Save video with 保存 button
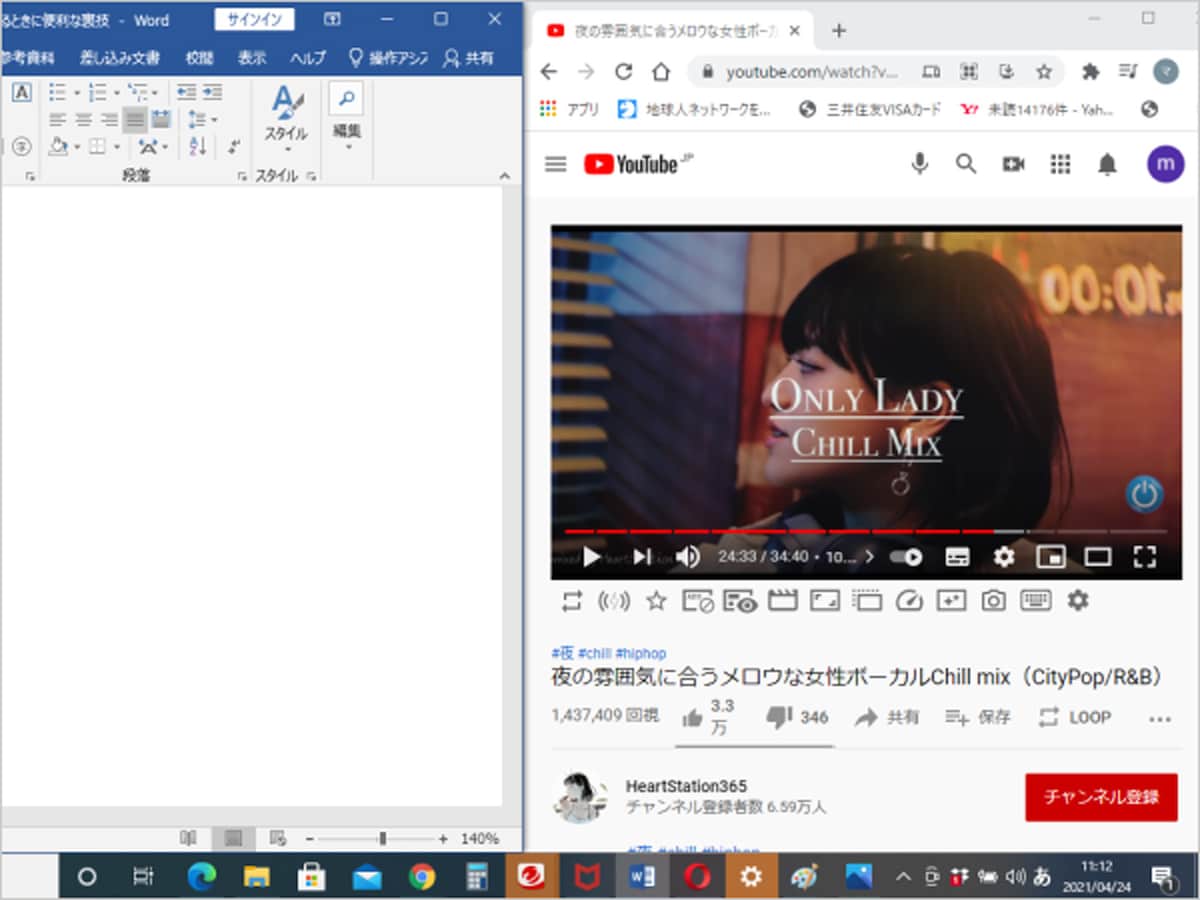Screen dimensions: 1200x900 coord(978,717)
